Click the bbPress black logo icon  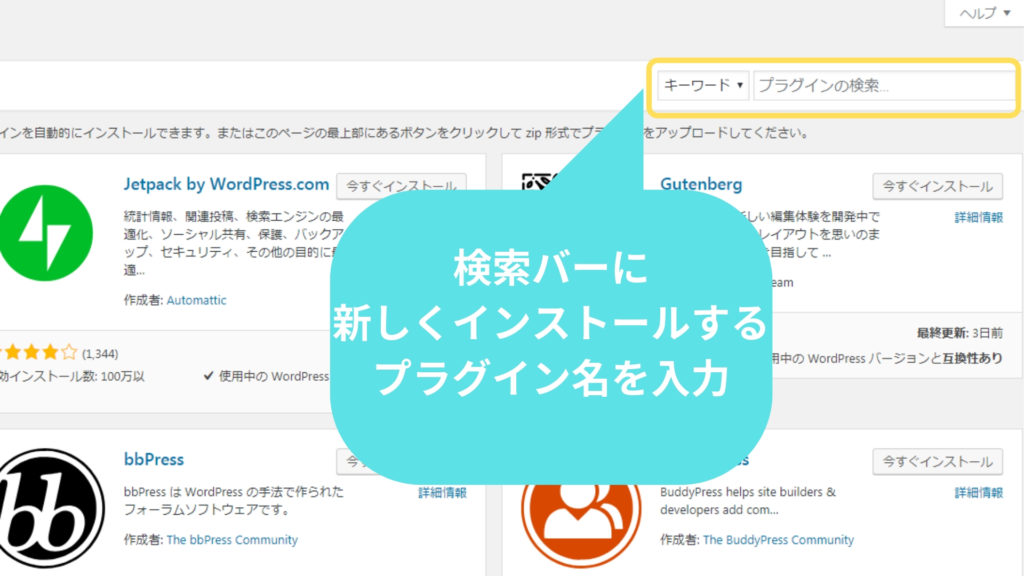click(51, 508)
